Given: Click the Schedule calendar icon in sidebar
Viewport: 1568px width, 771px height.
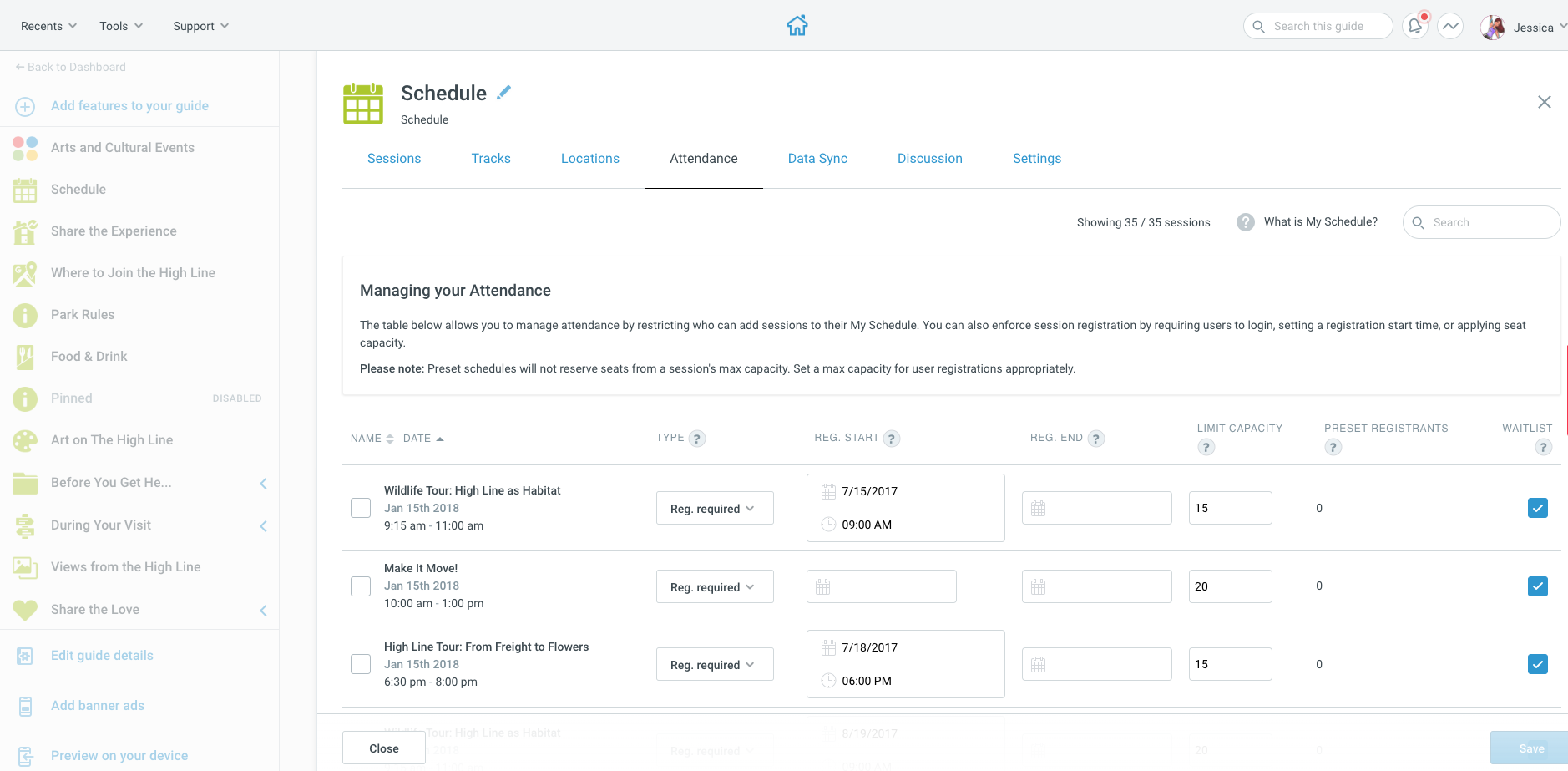Looking at the screenshot, I should coord(25,190).
